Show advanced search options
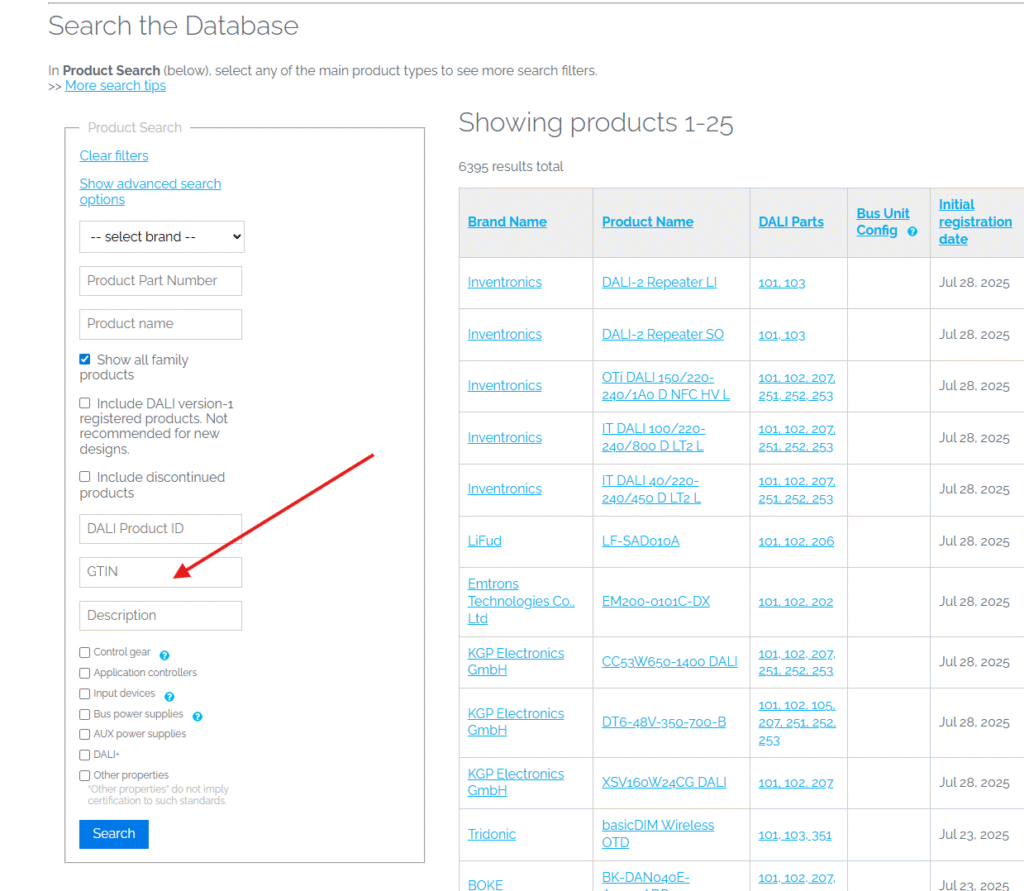This screenshot has width=1024, height=891. (x=150, y=191)
